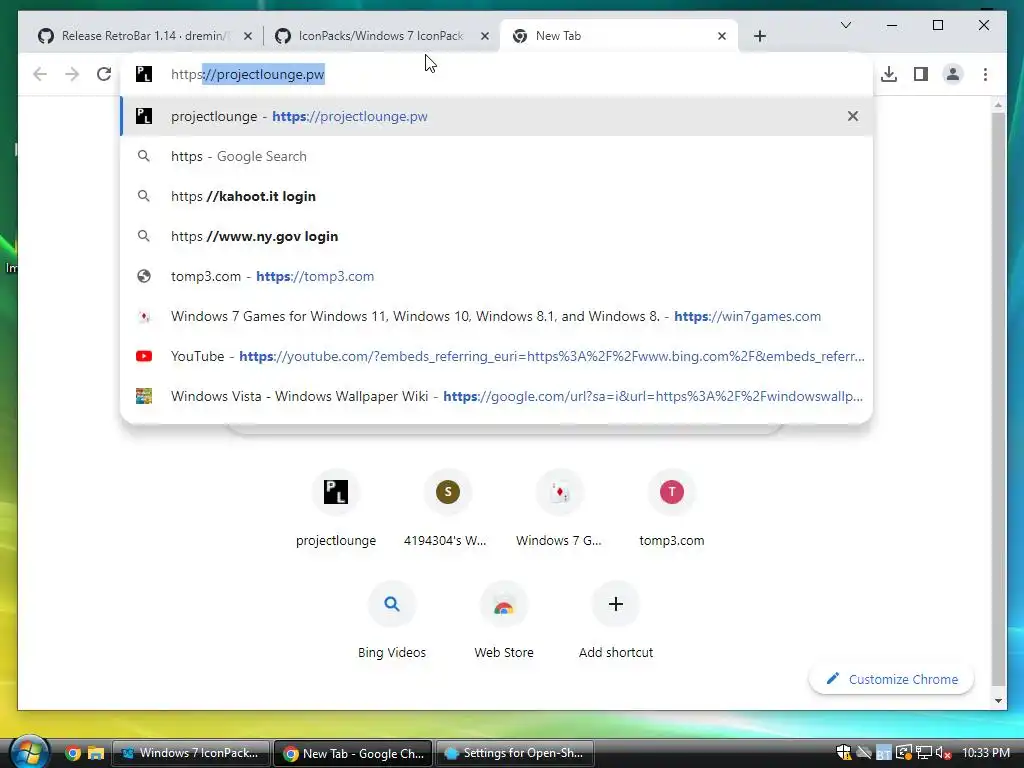Open the profile avatar icon

coord(953,74)
